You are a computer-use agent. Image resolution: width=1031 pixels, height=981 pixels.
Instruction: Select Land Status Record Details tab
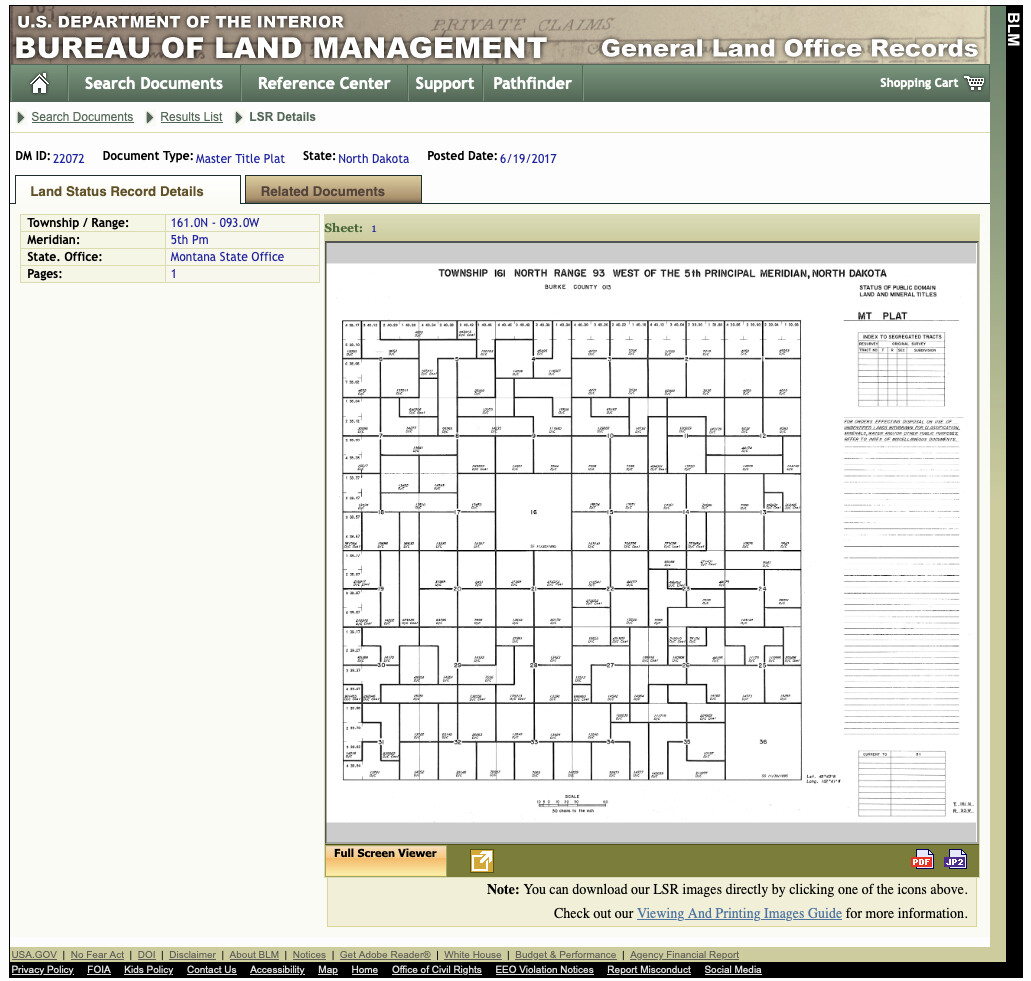point(117,191)
